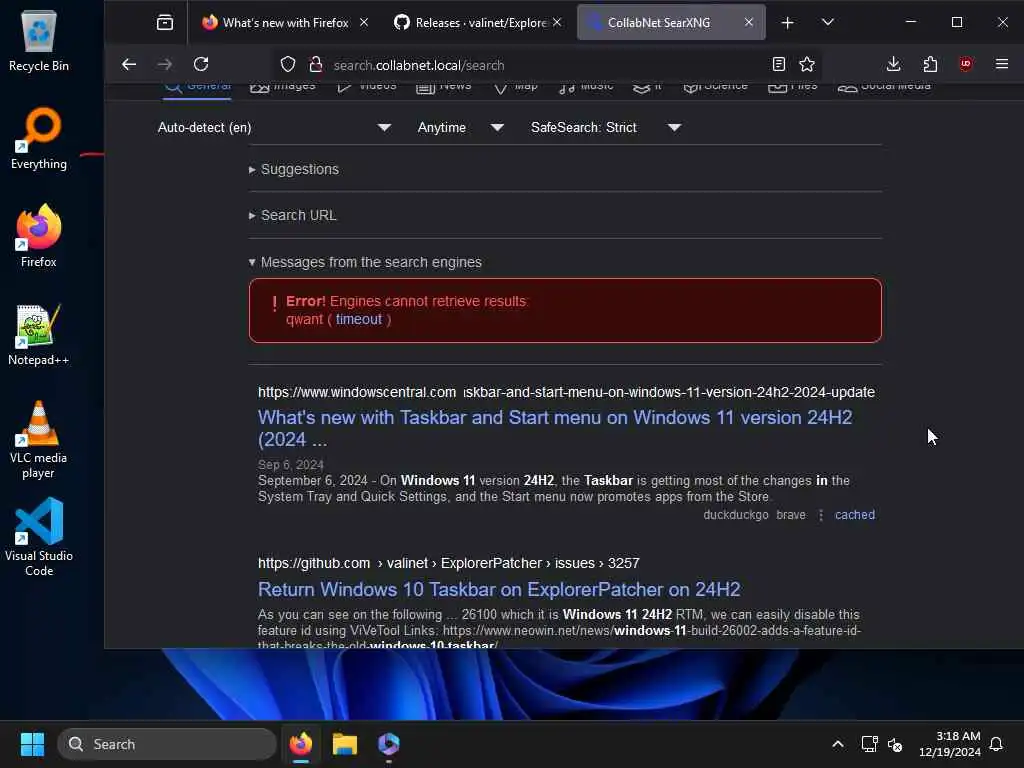
Task: Toggle reader view icon in the address bar
Action: coord(778,64)
